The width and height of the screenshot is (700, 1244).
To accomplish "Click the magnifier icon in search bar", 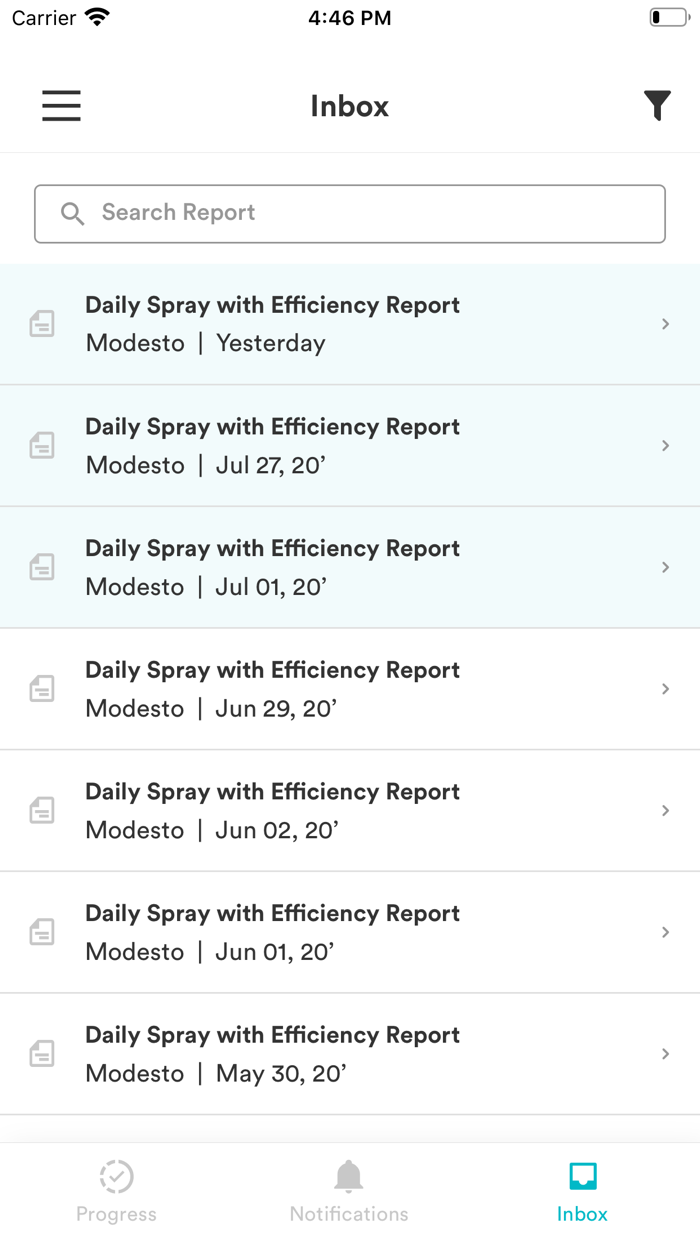I will 73,213.
